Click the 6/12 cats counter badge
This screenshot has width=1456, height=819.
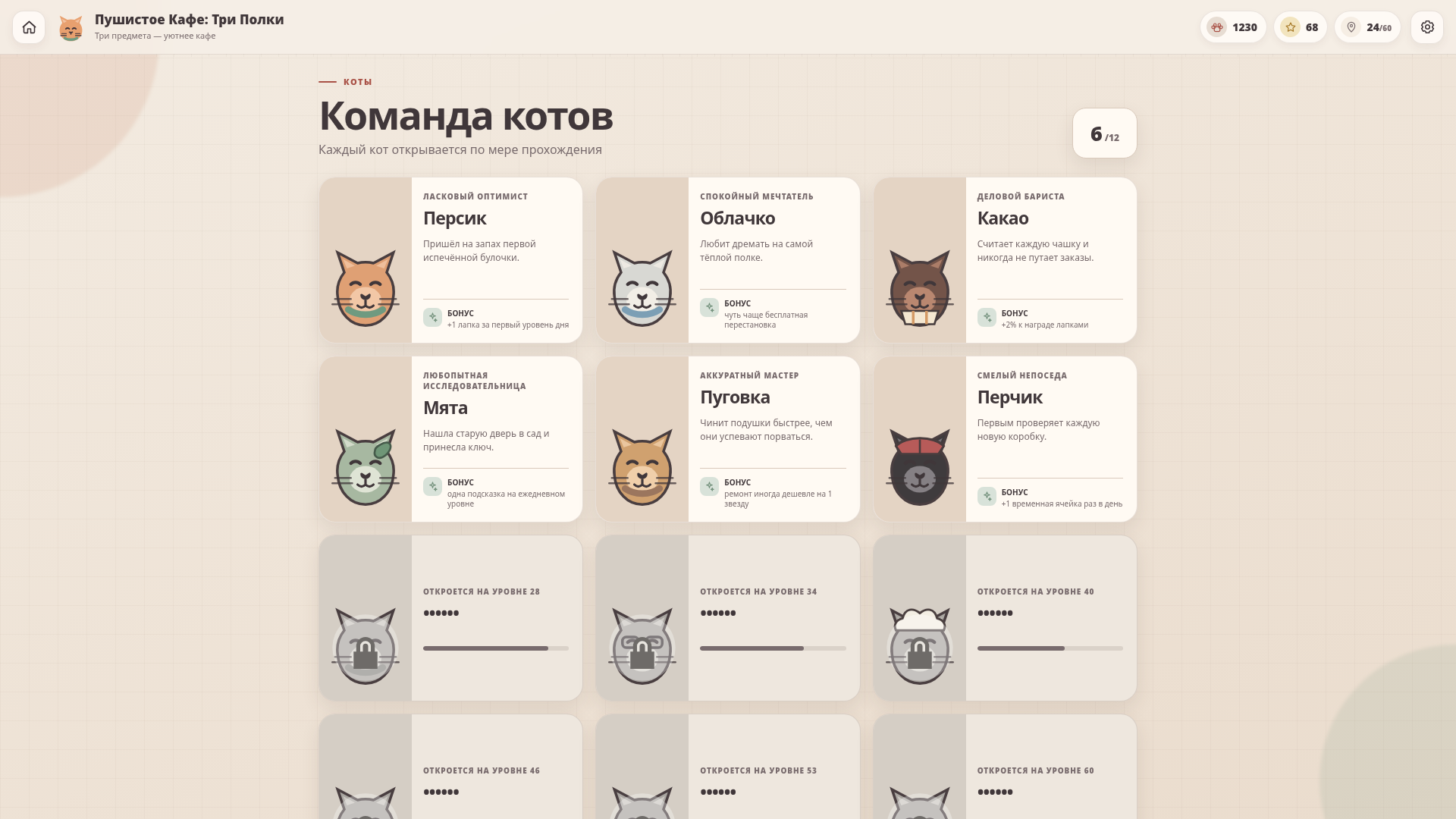click(x=1105, y=133)
